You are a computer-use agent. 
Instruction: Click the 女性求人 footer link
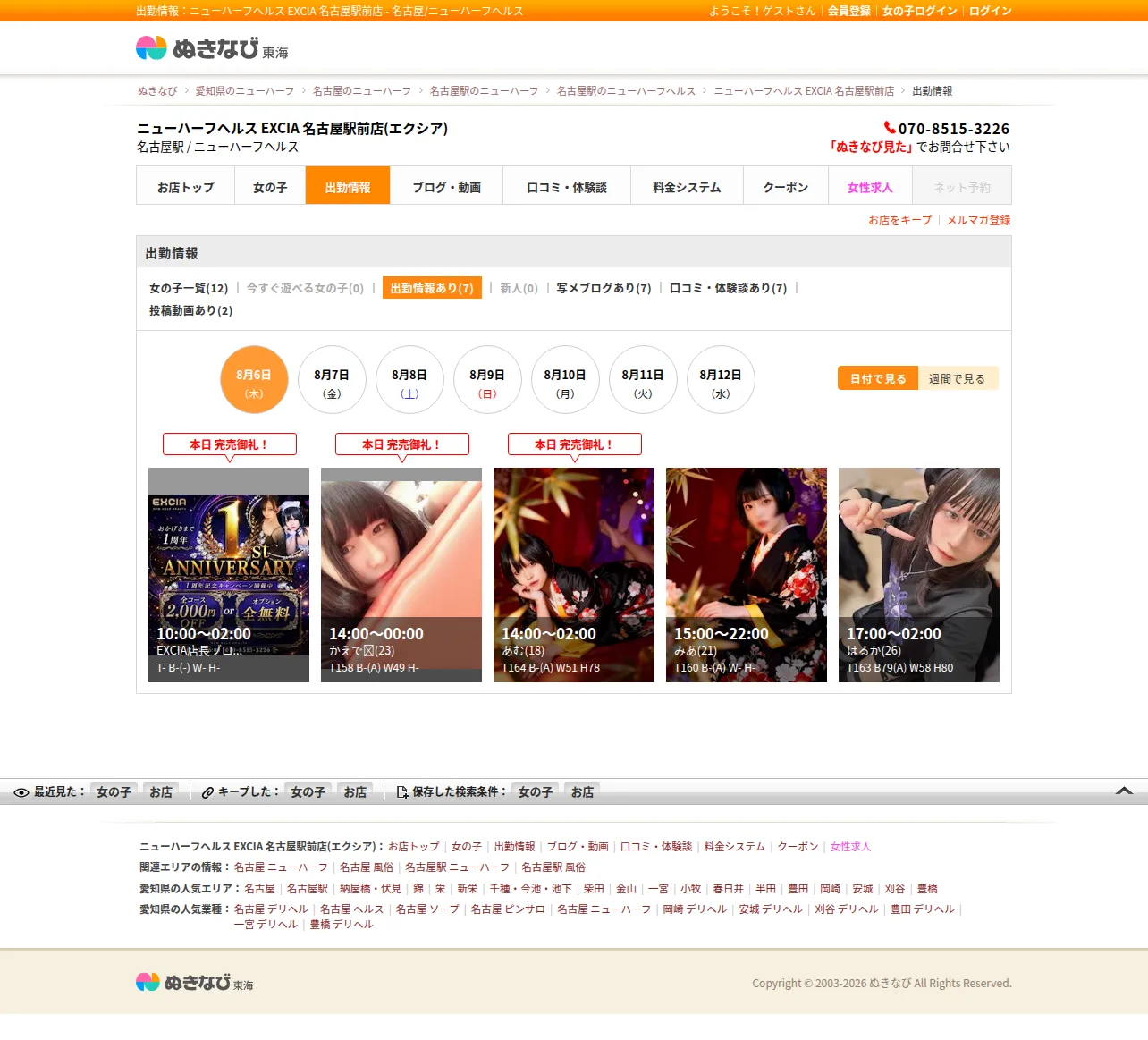pos(850,847)
